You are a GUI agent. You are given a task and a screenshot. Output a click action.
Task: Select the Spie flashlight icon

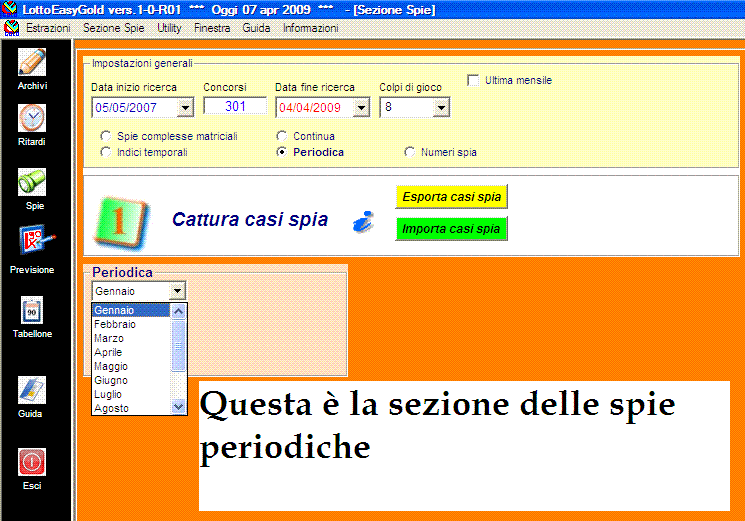coord(32,182)
